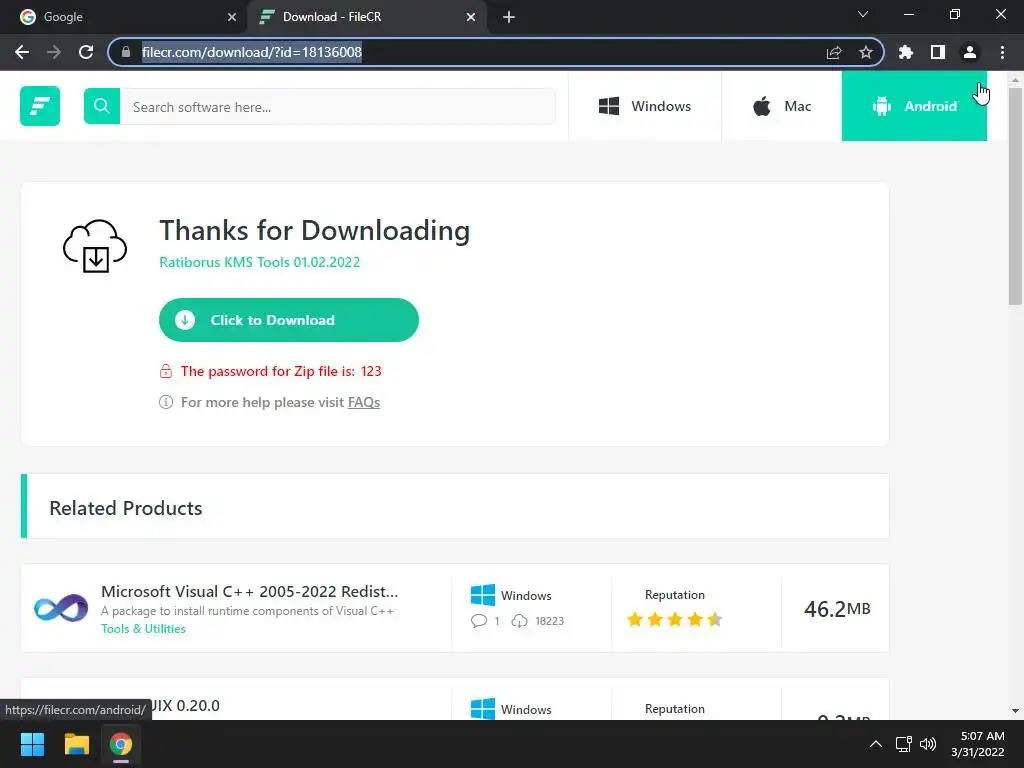This screenshot has height=768, width=1024.
Task: Show hidden system tray icons
Action: point(876,744)
